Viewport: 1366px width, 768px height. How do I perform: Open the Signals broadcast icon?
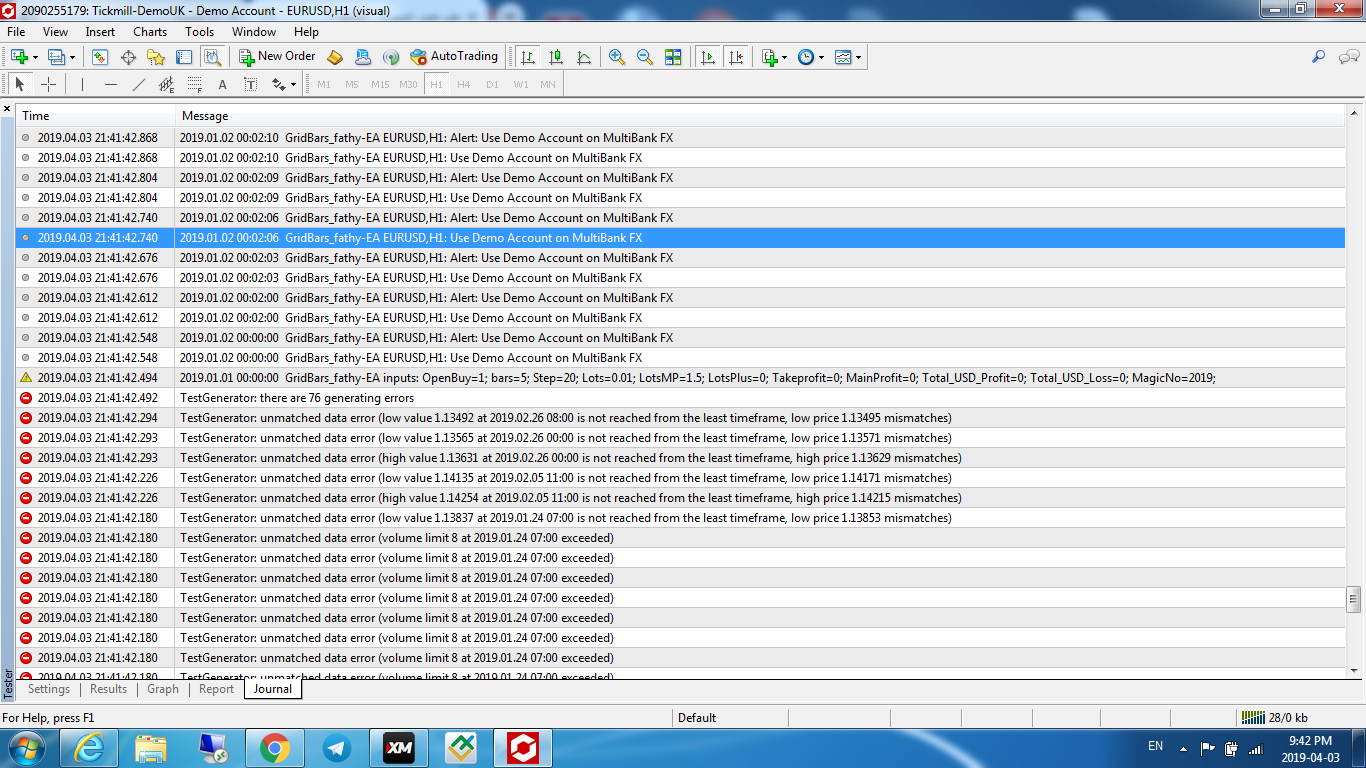(391, 57)
